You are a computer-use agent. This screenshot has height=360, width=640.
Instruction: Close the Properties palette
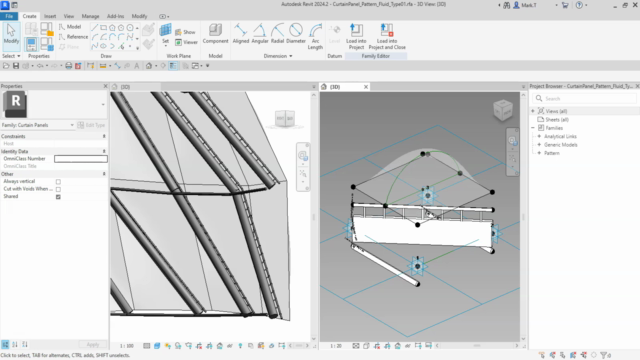click(x=105, y=86)
